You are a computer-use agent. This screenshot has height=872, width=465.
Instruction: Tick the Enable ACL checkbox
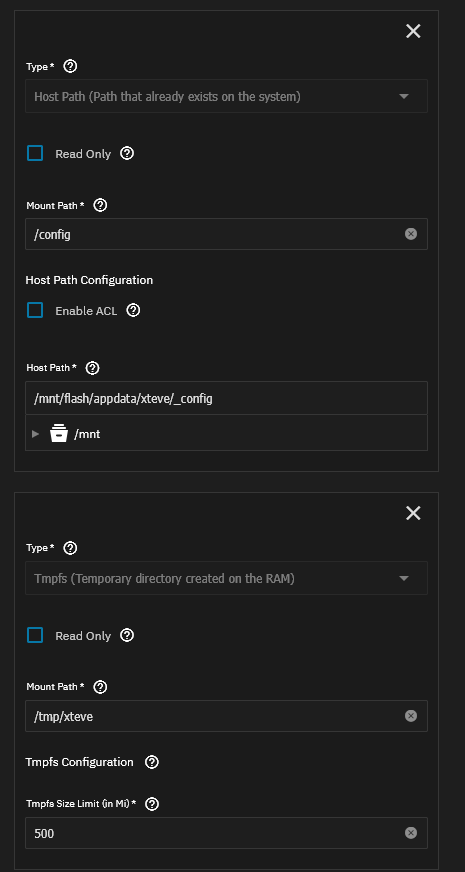pyautogui.click(x=35, y=310)
